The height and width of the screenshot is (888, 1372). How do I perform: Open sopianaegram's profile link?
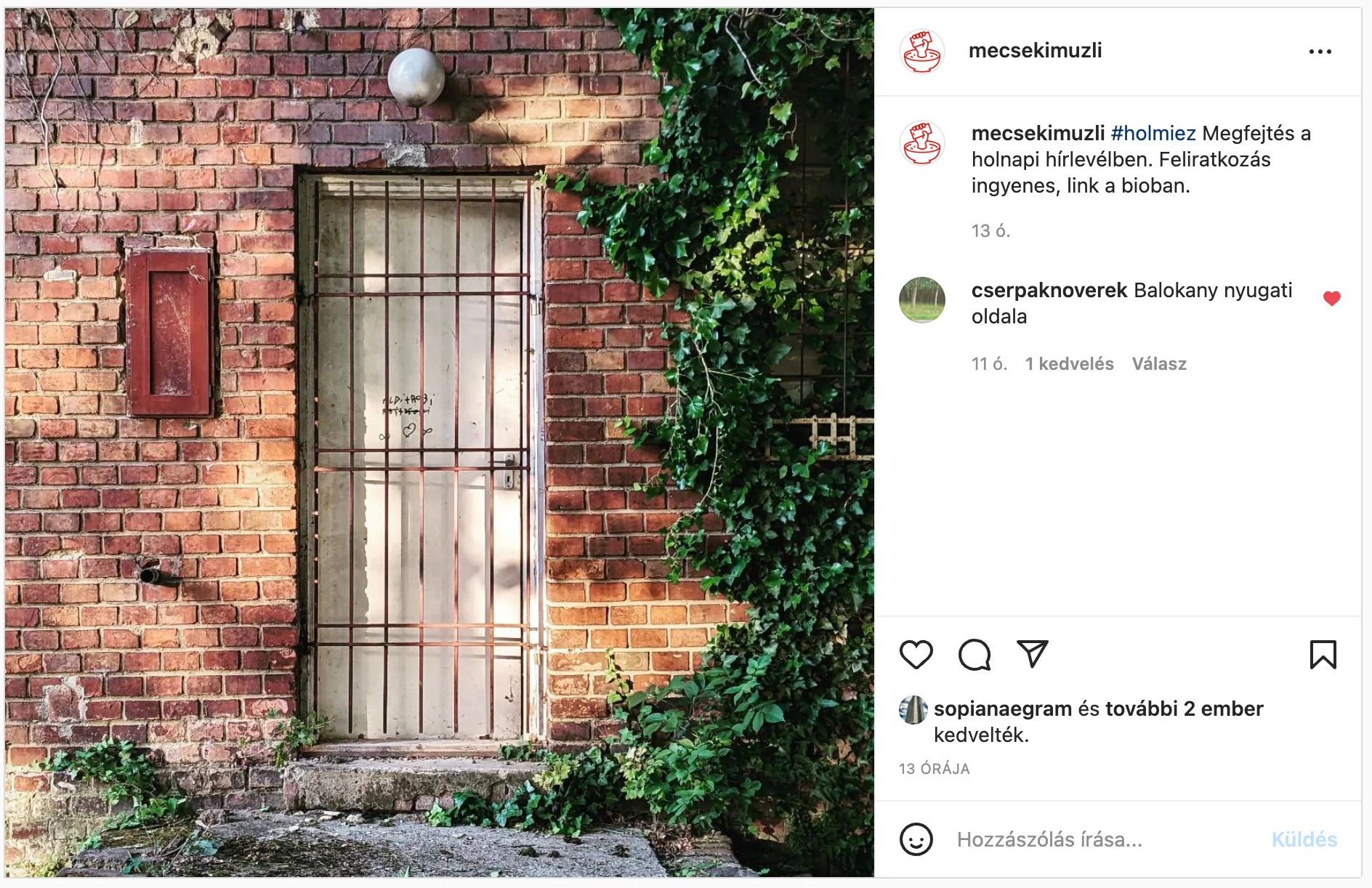coord(1002,709)
